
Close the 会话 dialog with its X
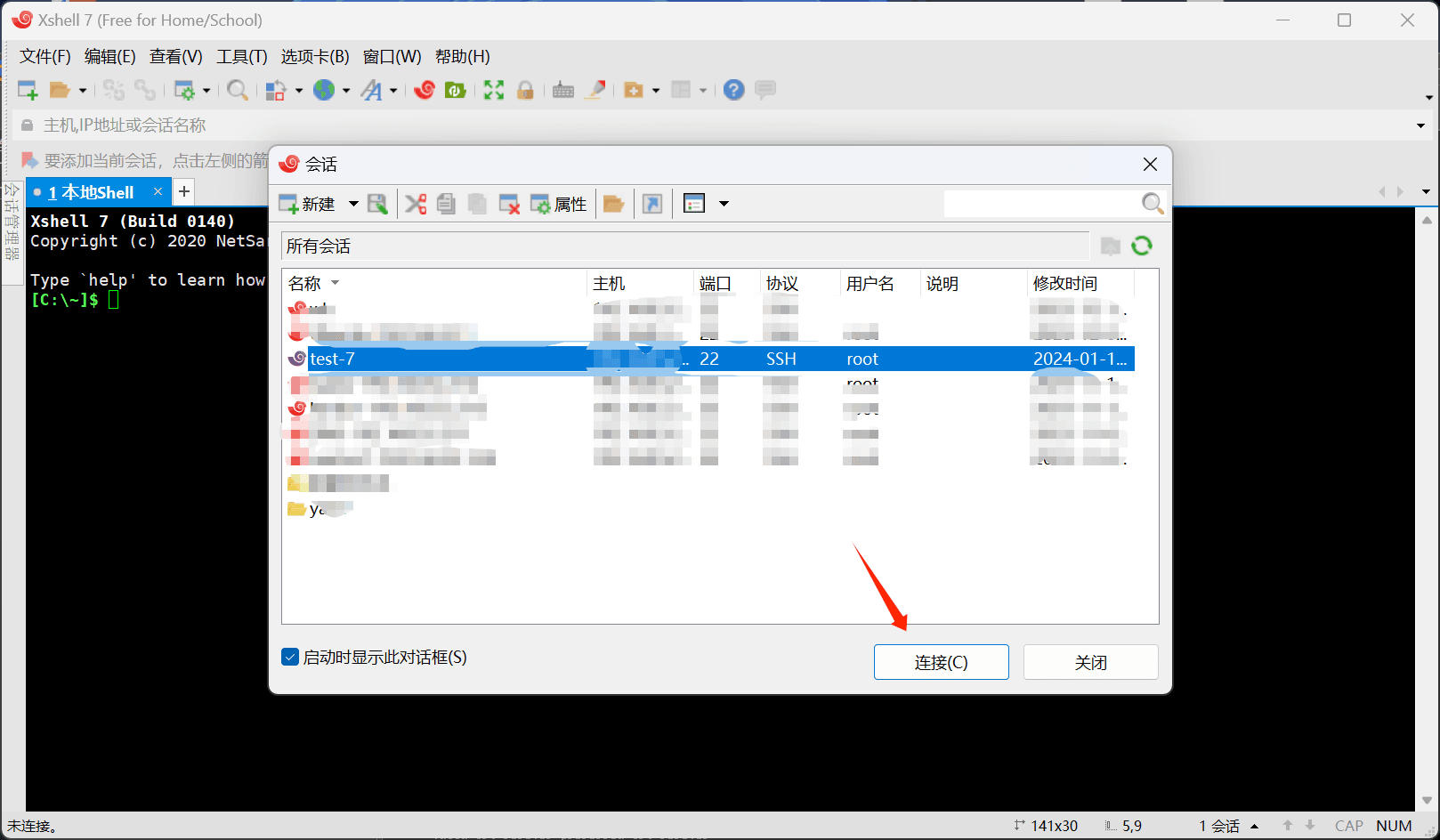(1150, 165)
